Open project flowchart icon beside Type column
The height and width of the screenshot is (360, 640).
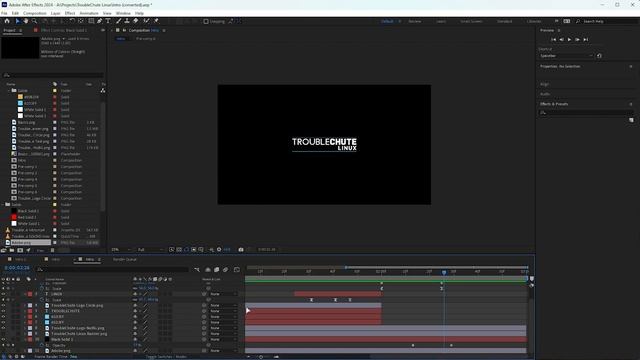[x=103, y=90]
